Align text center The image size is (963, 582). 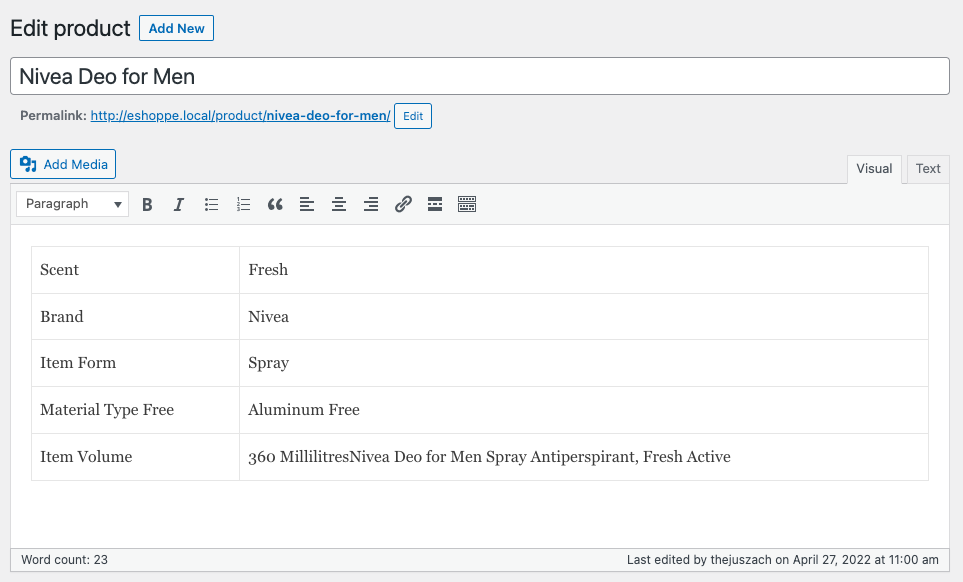click(339, 204)
